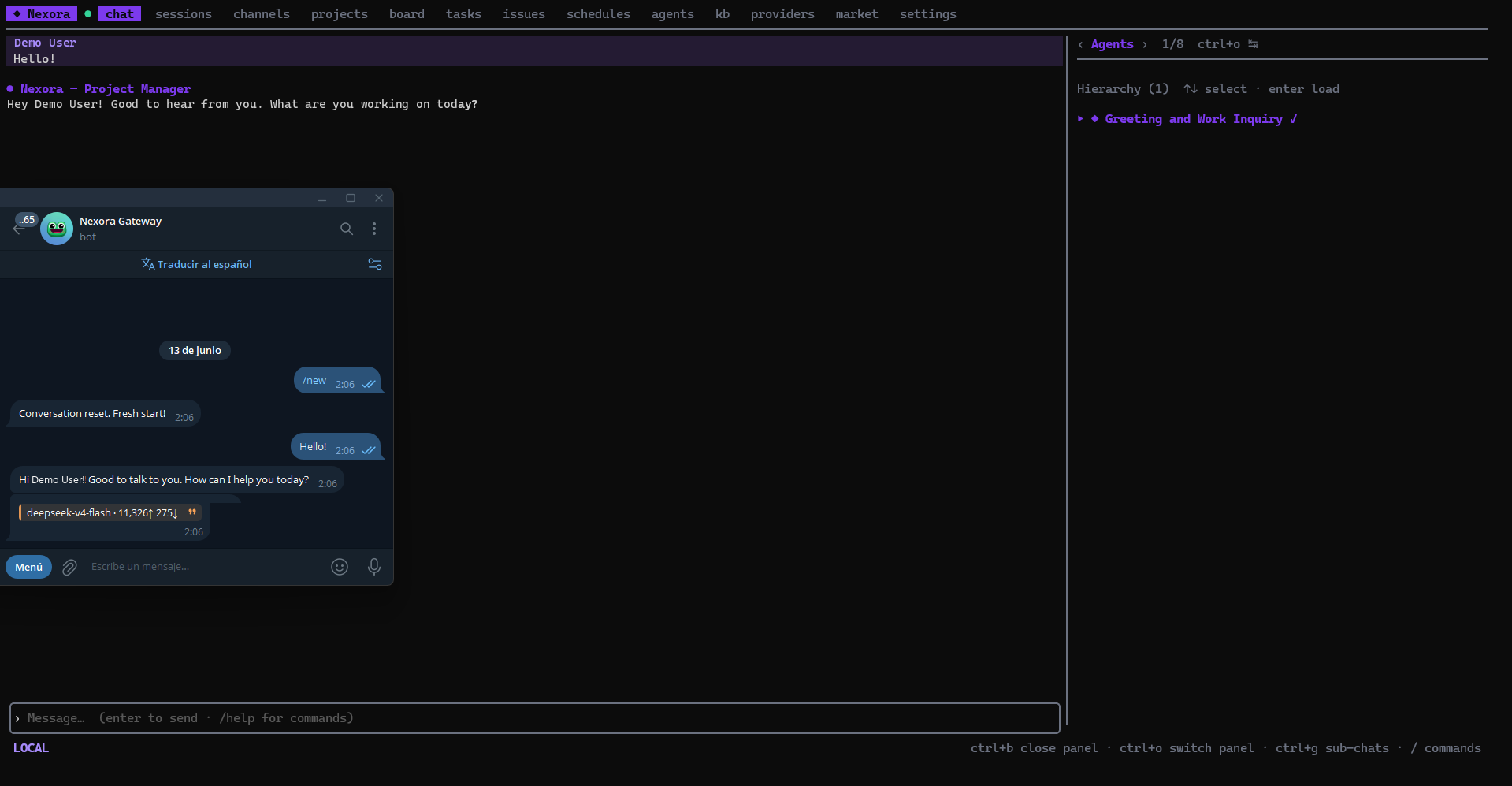Open the market tab
1512x786 pixels.
(856, 14)
